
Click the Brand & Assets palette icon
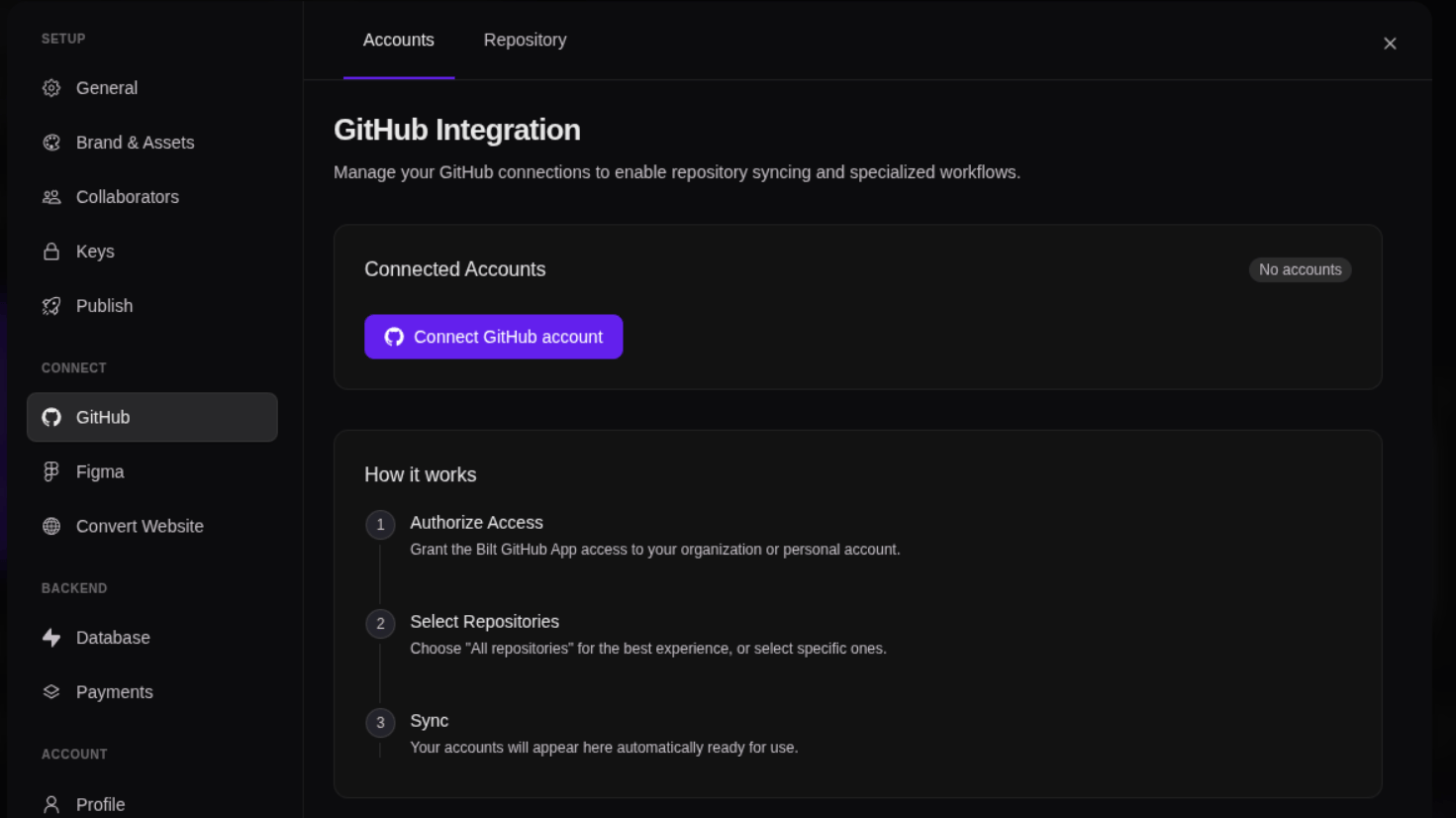51,143
